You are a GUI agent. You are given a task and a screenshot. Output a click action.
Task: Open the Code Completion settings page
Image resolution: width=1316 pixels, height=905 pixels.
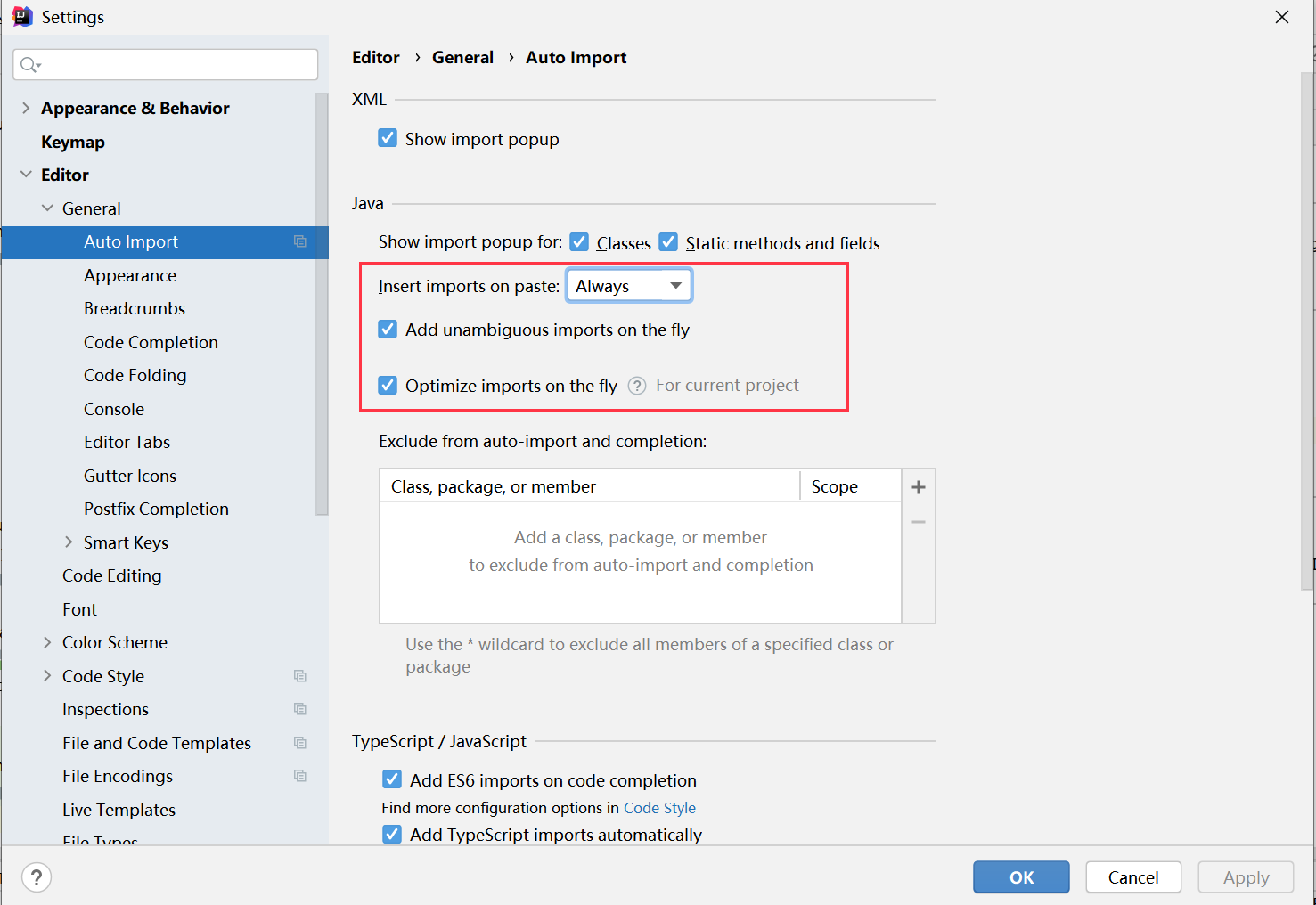pos(151,342)
